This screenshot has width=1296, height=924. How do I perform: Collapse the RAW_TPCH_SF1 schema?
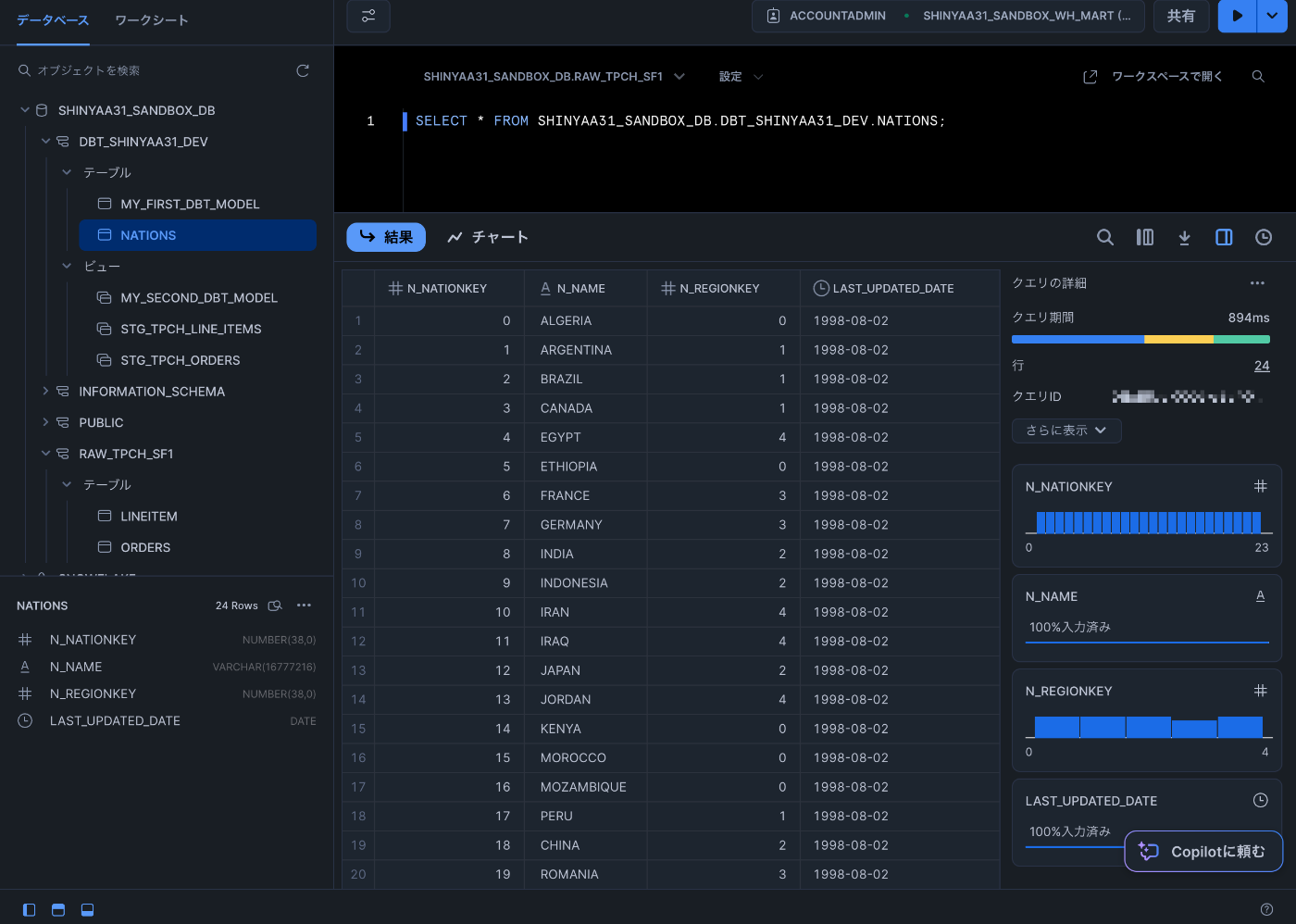click(45, 453)
